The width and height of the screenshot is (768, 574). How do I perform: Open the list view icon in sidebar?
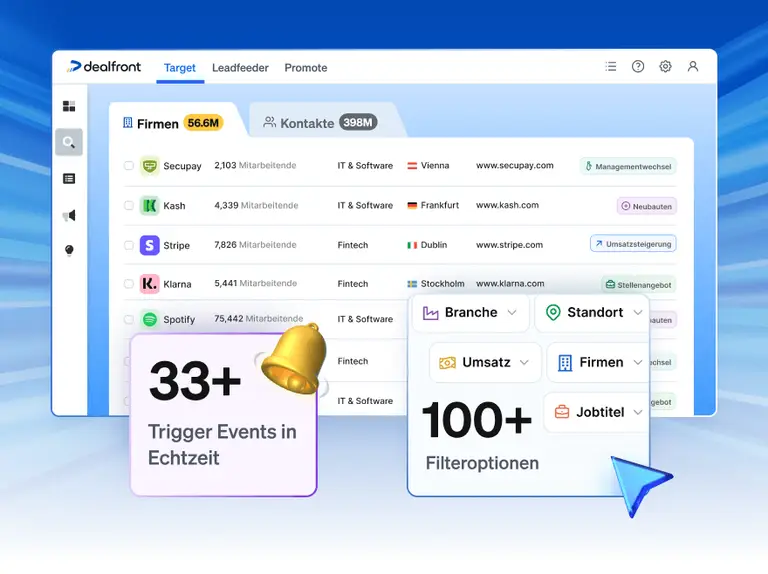coord(69,179)
